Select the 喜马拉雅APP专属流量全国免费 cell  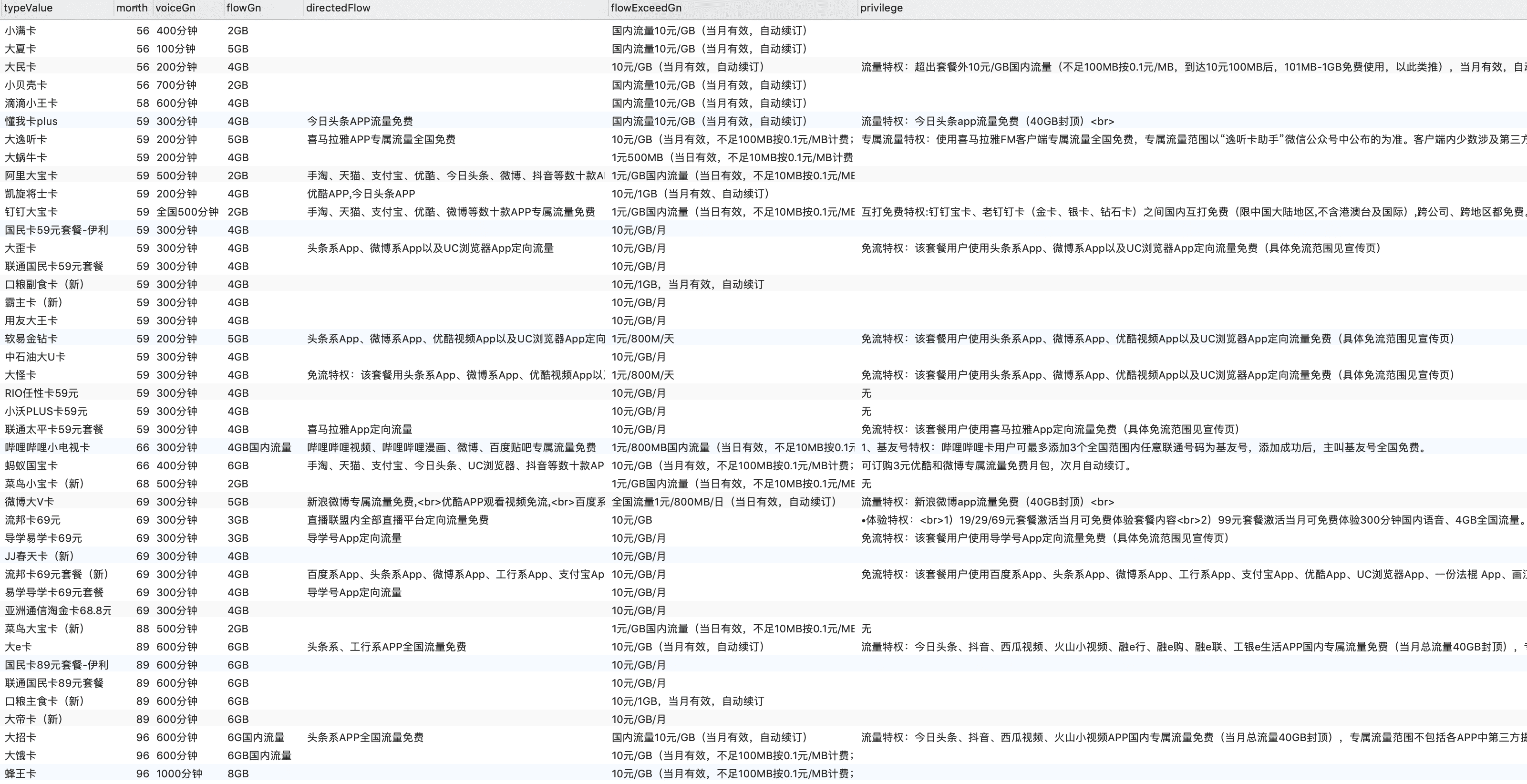coord(381,139)
